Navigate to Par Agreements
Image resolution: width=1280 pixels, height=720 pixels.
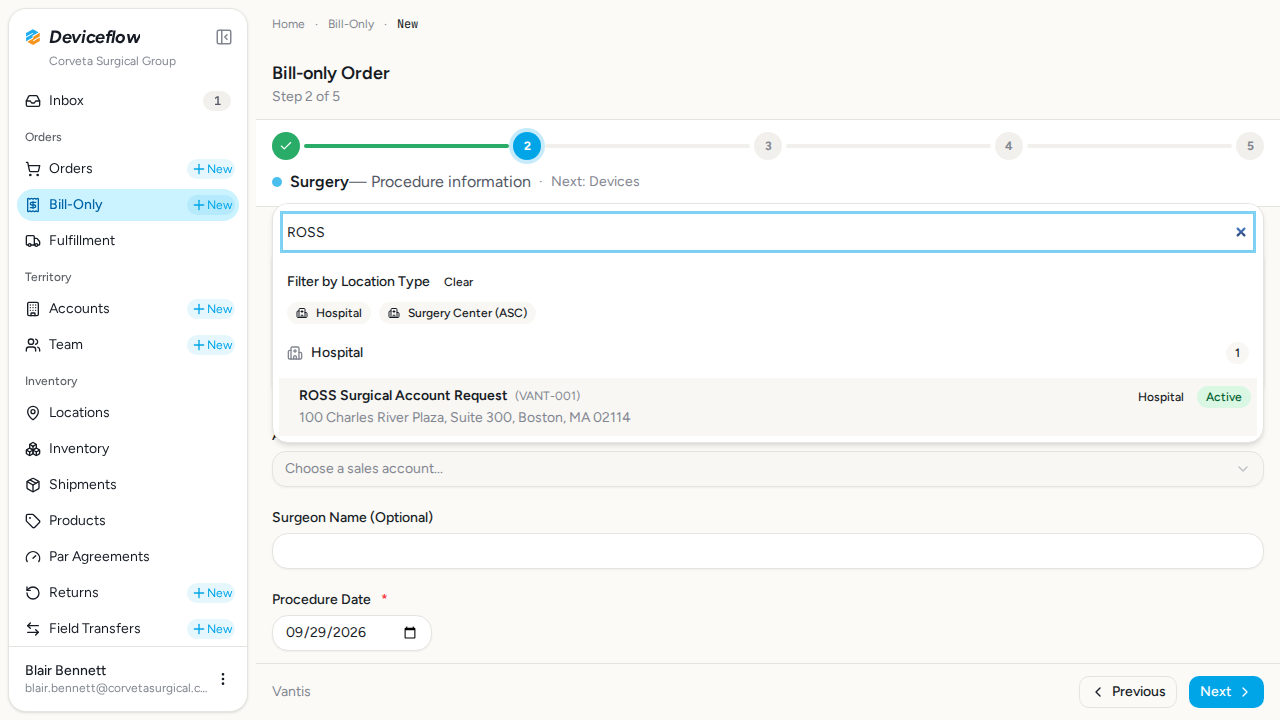[x=128, y=557]
